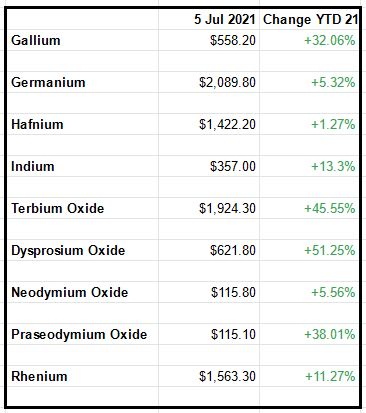Select the +5.56% Neodymium change cell

pyautogui.click(x=309, y=292)
